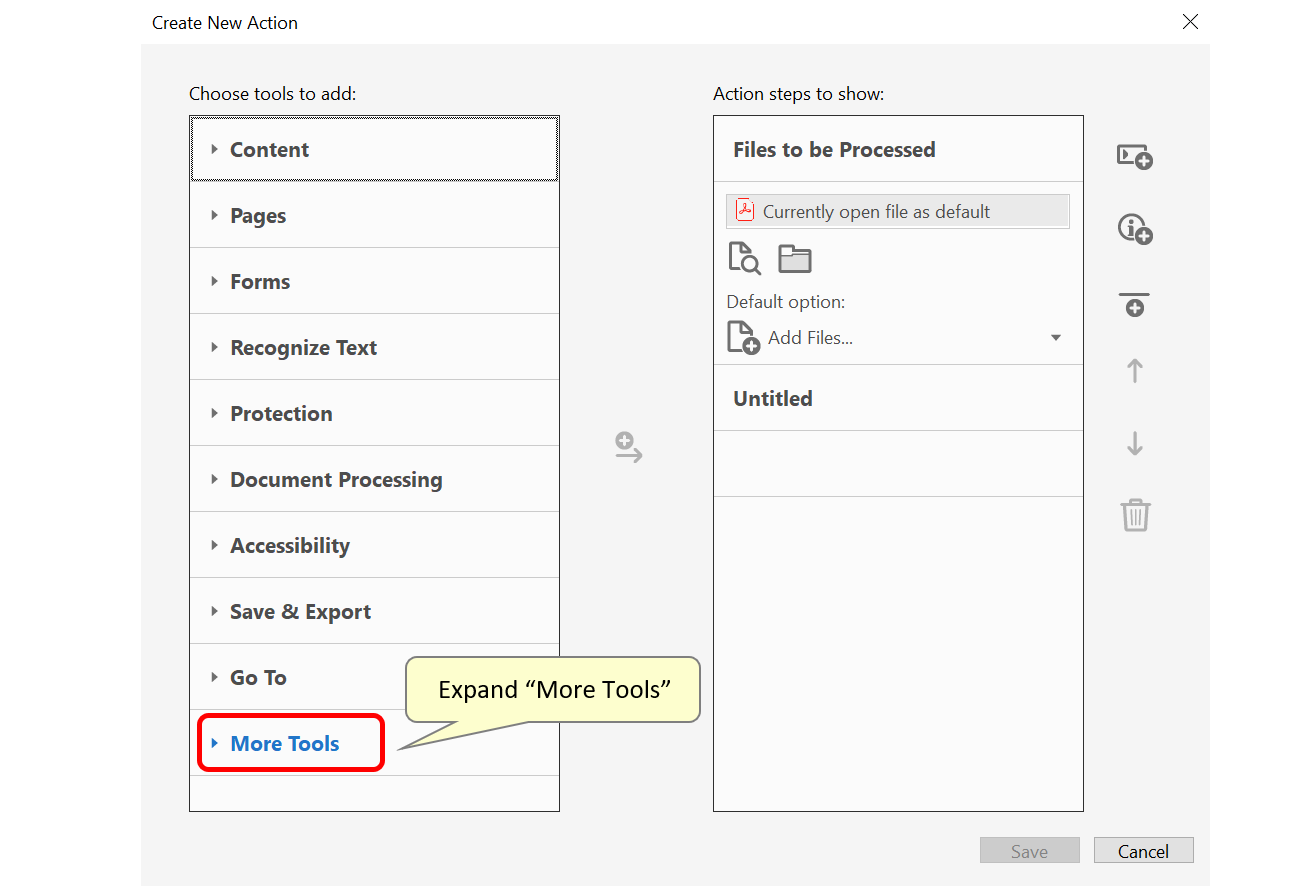1300x886 pixels.
Task: Select the Save & Export category
Action: coord(300,612)
